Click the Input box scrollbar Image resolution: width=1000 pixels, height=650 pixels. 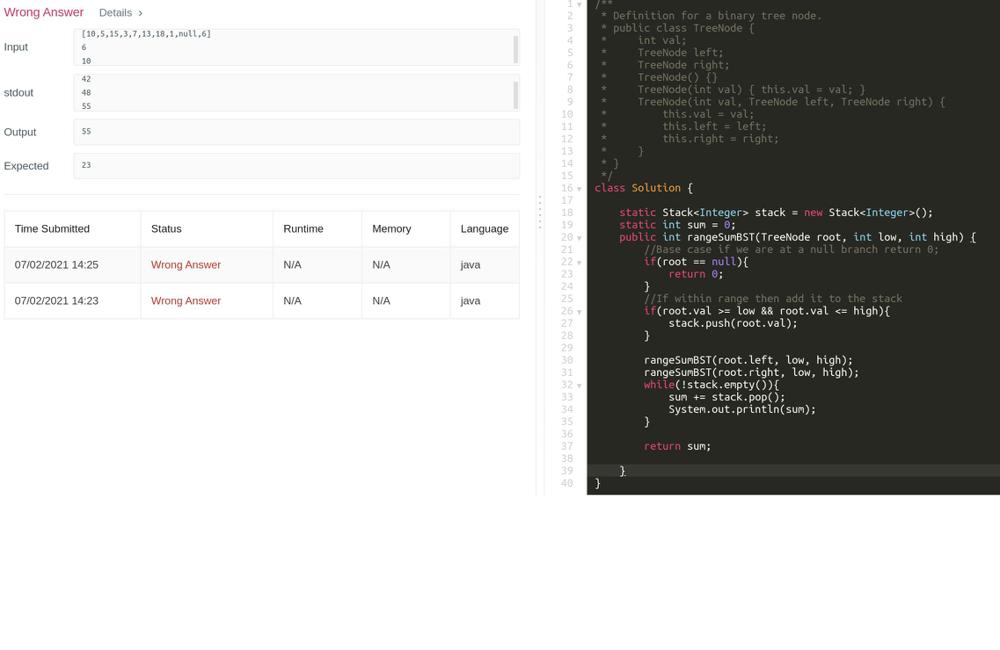515,50
